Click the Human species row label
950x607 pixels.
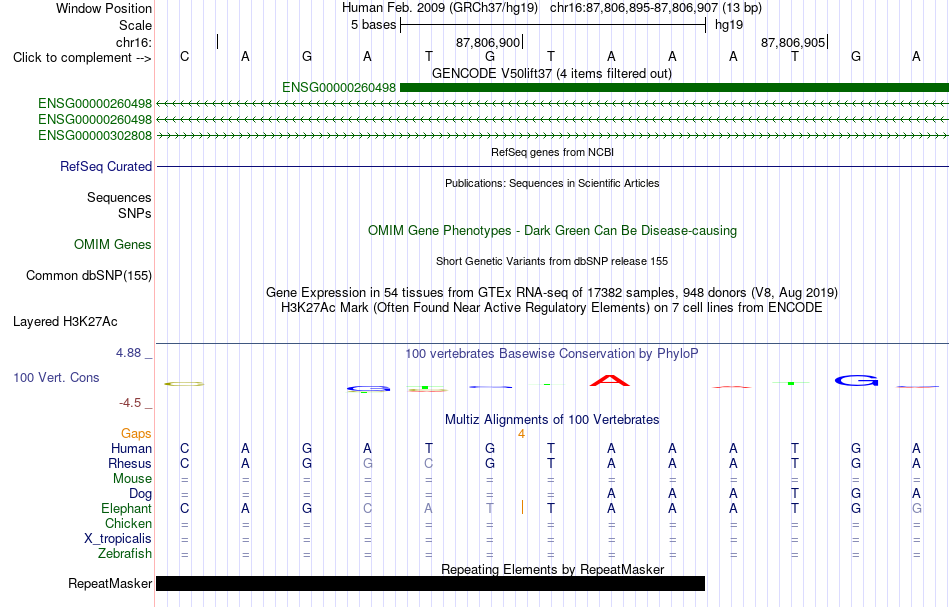131,449
